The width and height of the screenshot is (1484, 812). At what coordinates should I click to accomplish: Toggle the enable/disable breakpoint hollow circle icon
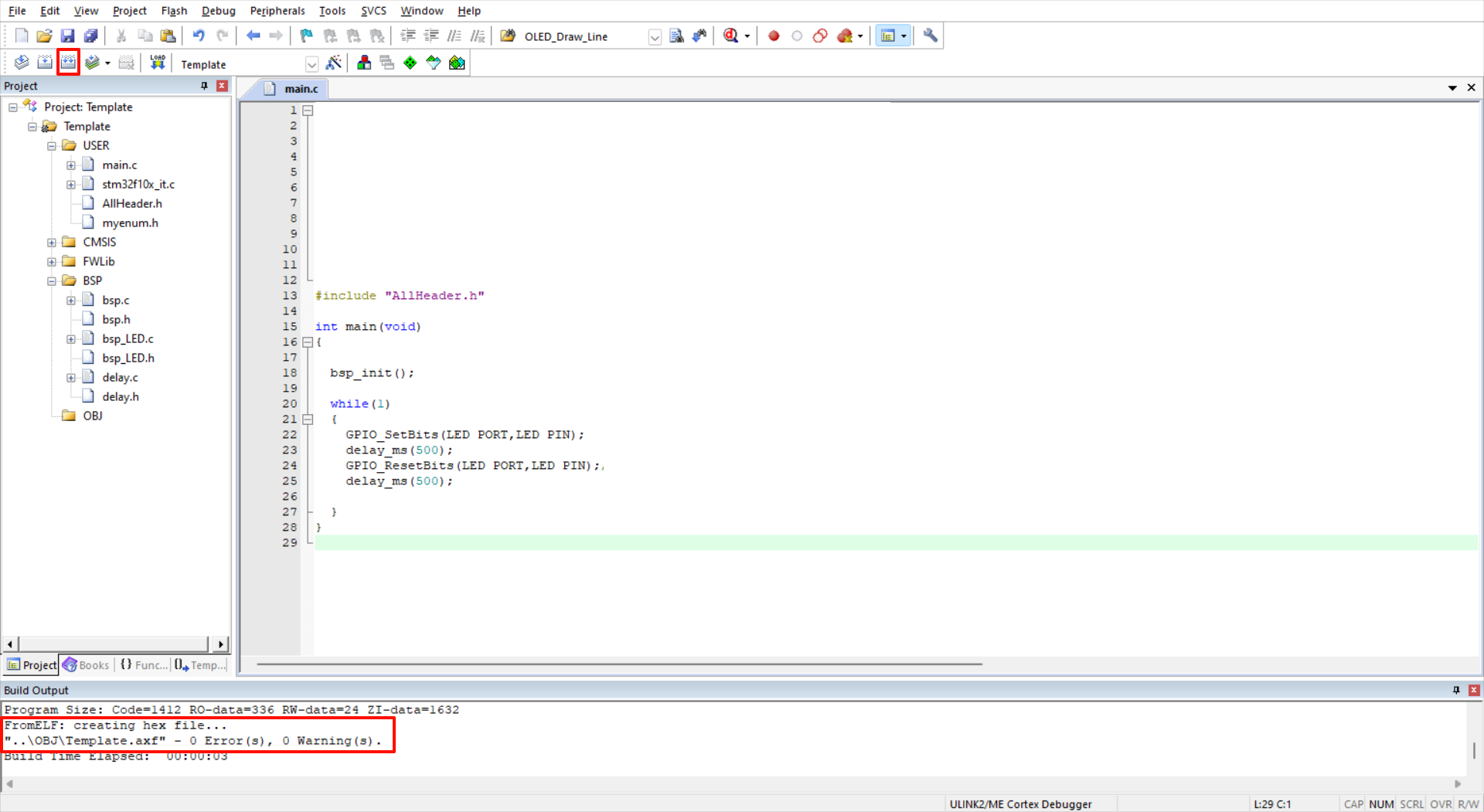click(797, 36)
